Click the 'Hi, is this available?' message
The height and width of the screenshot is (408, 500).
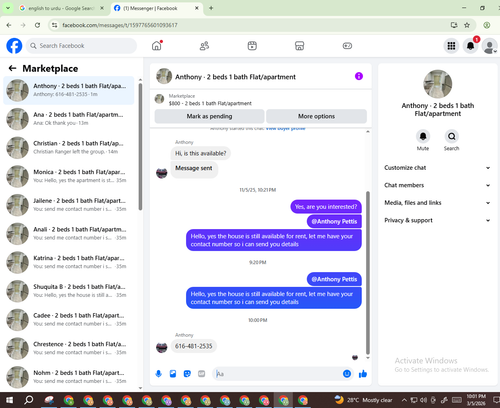point(200,153)
